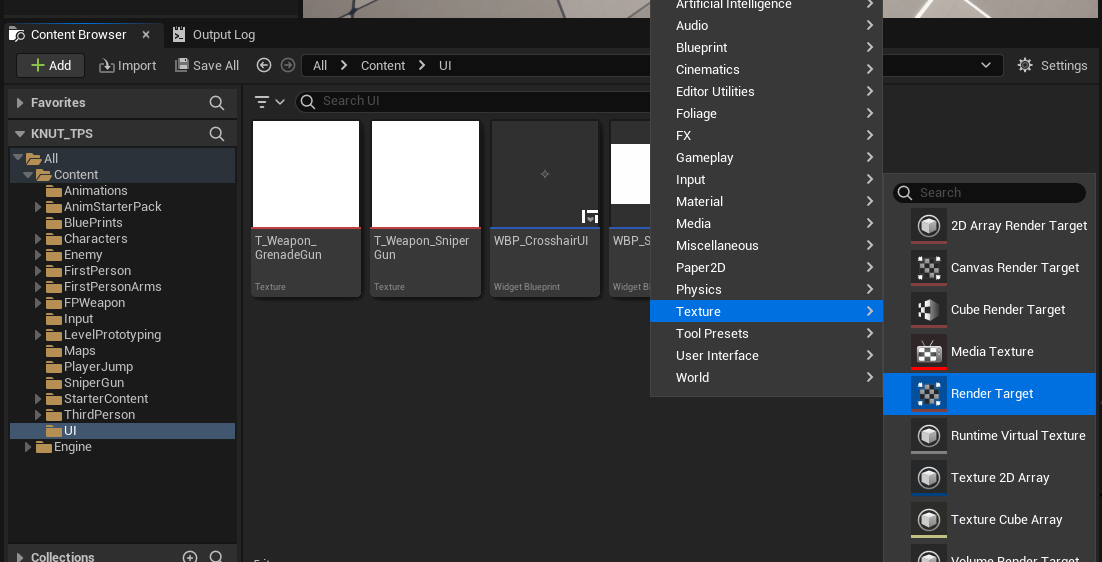The width and height of the screenshot is (1102, 562).
Task: Expand the Characters folder arrow
Action: (x=38, y=239)
